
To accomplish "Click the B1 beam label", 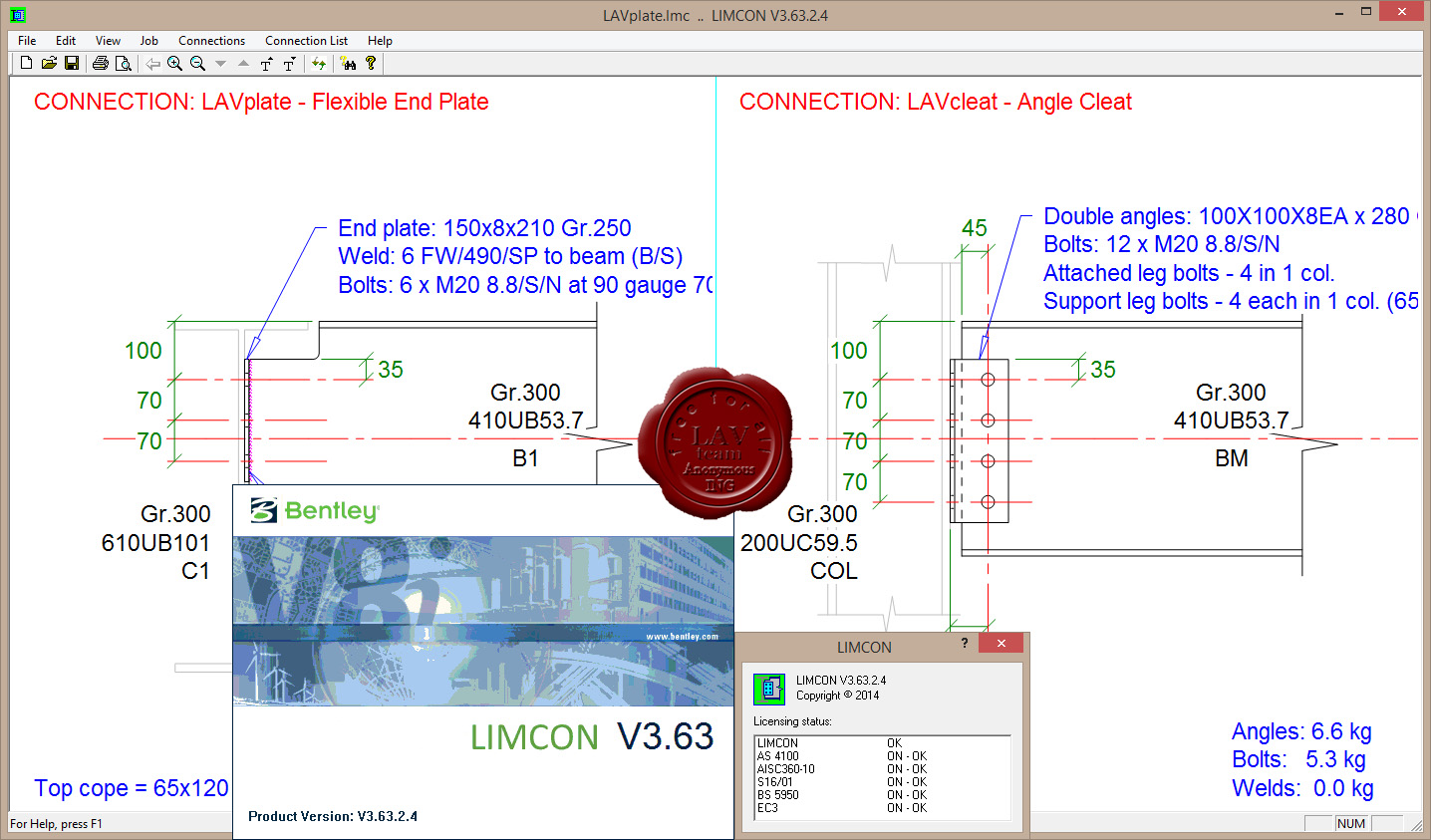I will [x=525, y=458].
